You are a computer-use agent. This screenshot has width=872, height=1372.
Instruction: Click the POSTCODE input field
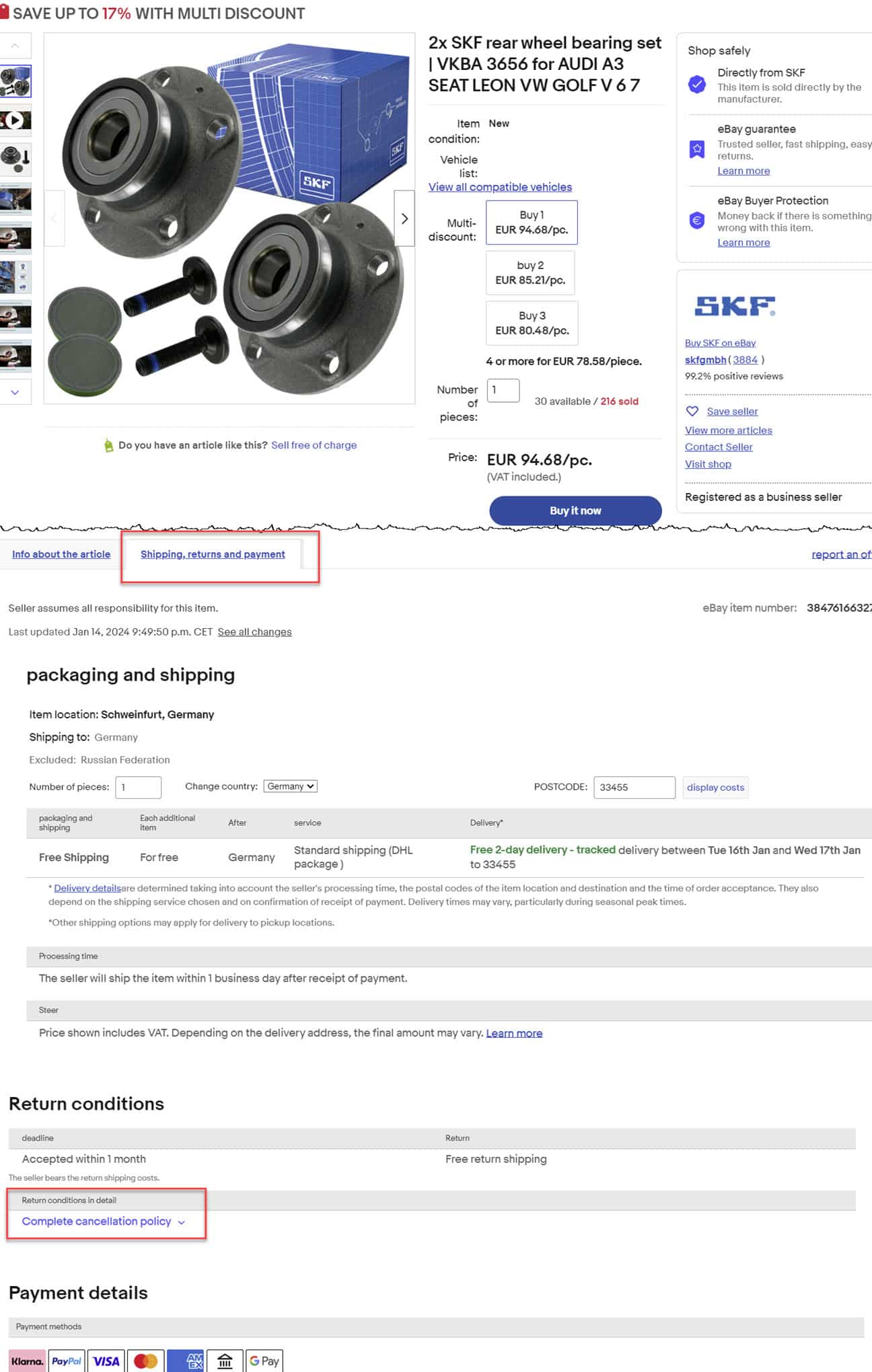634,788
